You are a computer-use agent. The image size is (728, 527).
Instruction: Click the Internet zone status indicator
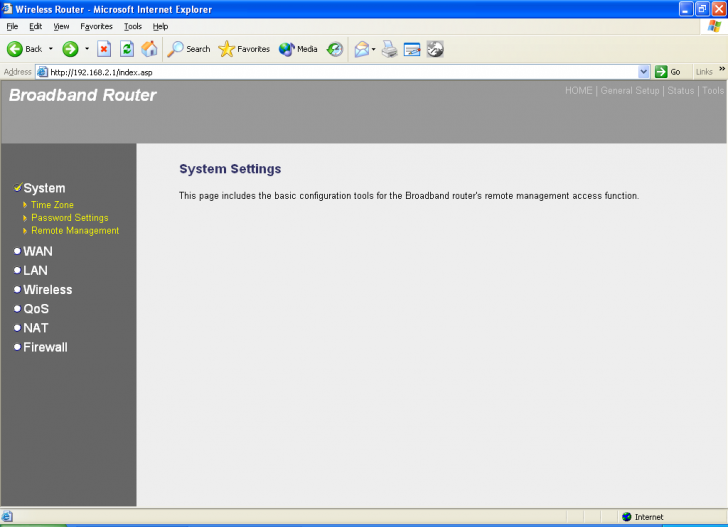(643, 517)
